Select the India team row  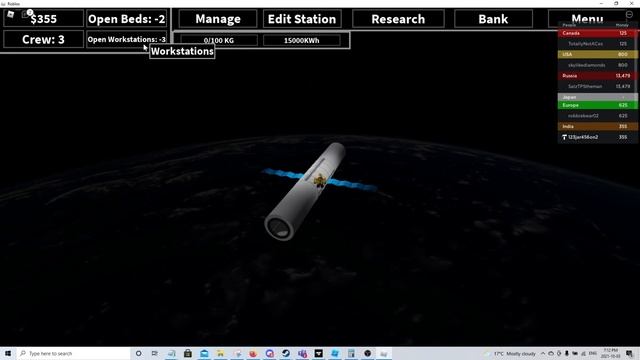597,126
